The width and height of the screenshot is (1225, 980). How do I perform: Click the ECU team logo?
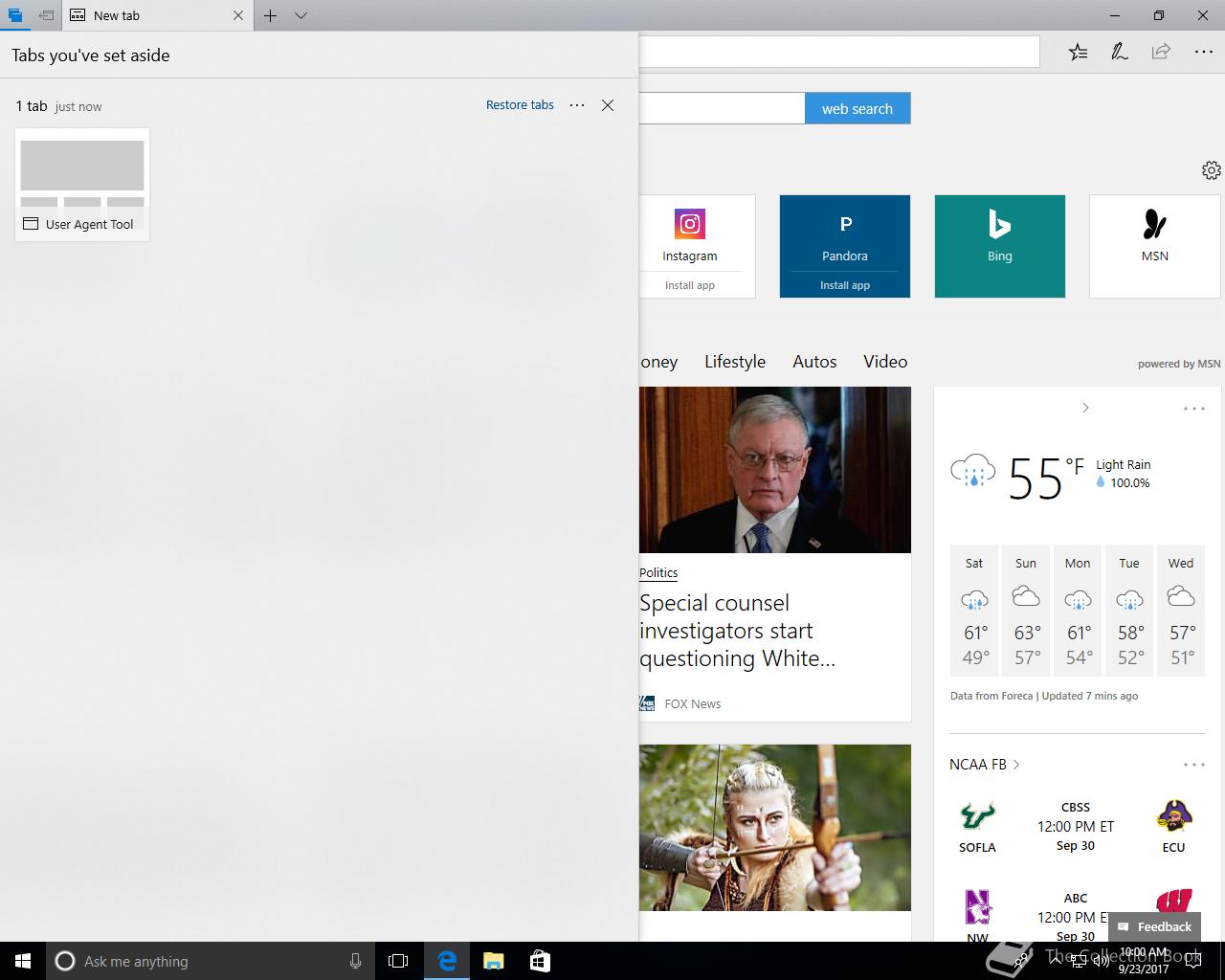point(1173,816)
